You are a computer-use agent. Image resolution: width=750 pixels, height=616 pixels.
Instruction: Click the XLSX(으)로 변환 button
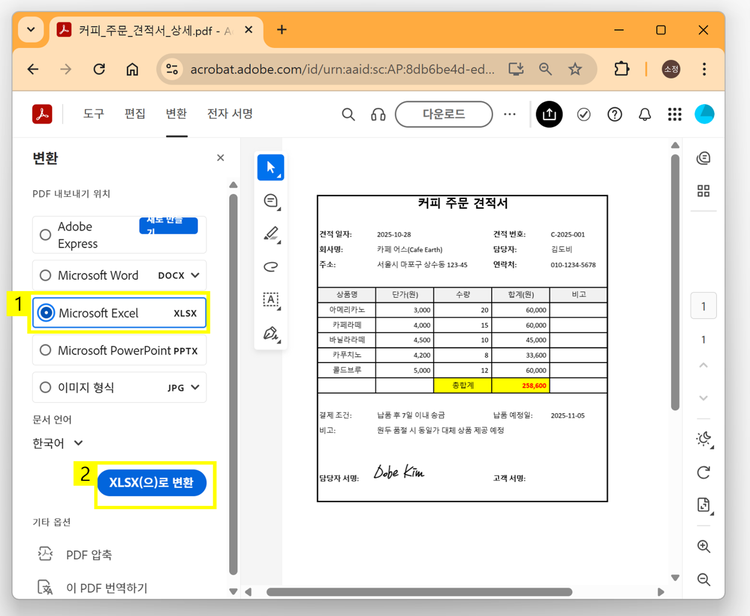tap(152, 483)
